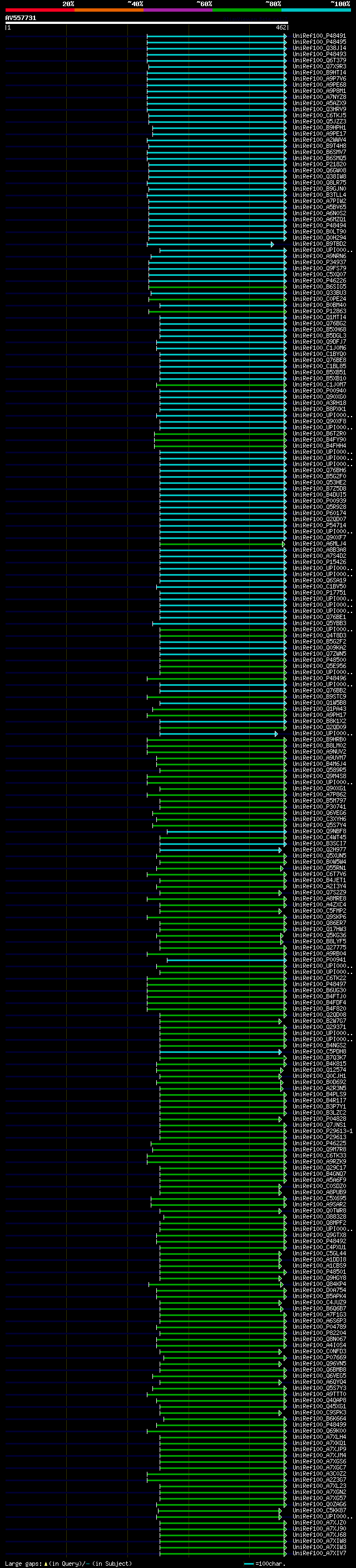This screenshot has width=356, height=1568.
Task: Select the UniRef100_Q8LR75 entry
Action: (319, 182)
